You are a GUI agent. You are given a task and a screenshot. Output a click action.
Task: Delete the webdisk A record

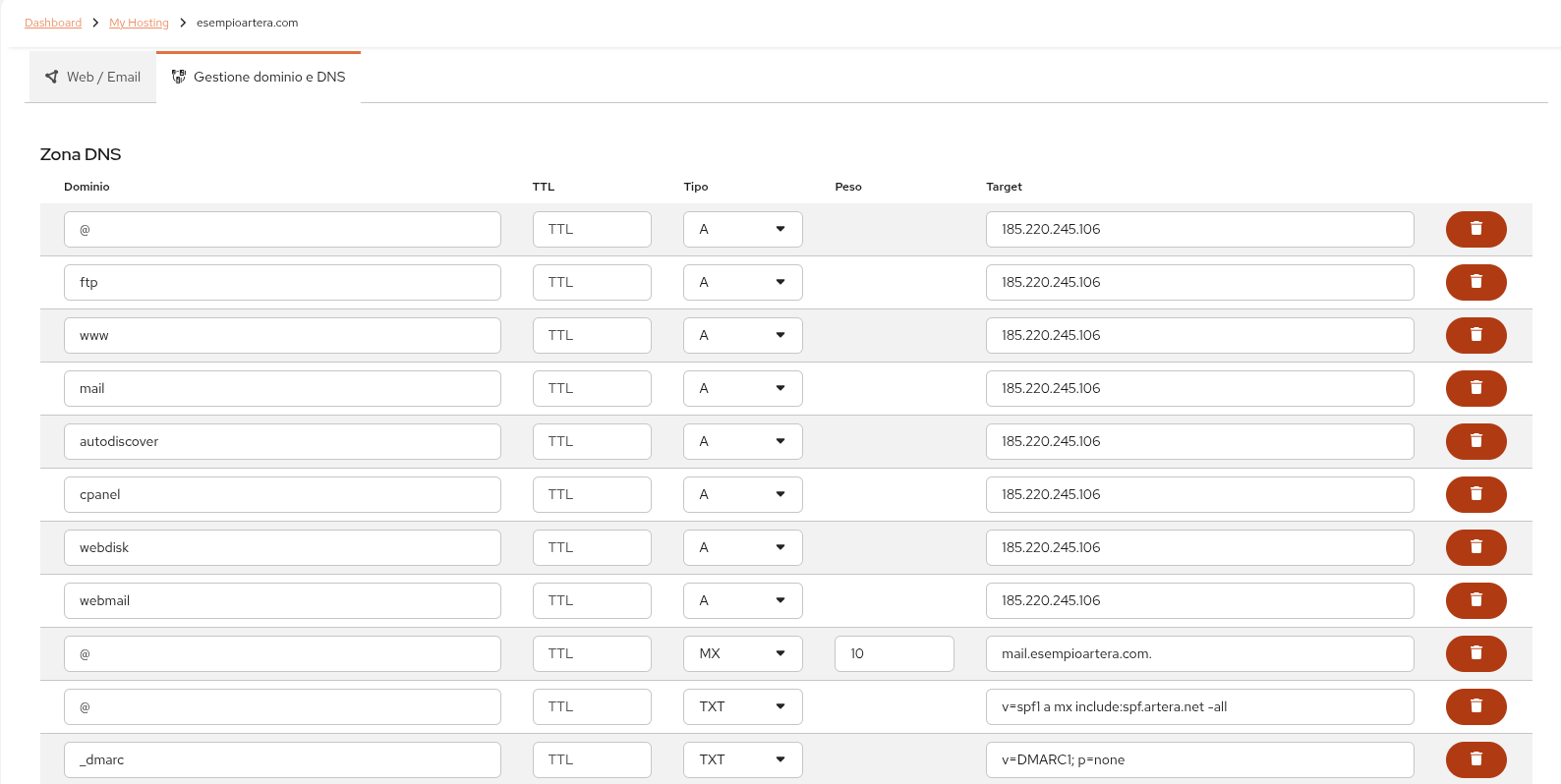point(1475,547)
